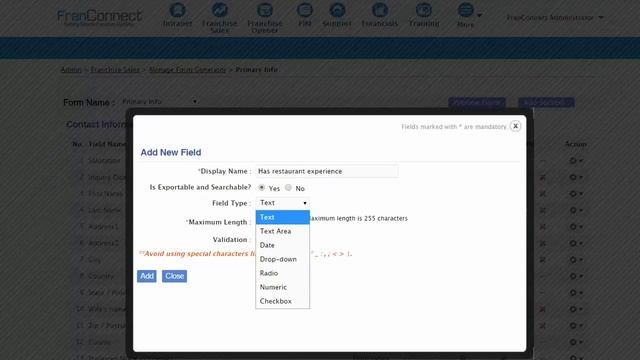Viewport: 640px width, 360px height.
Task: Collapse the Field Type combo box
Action: coord(282,203)
